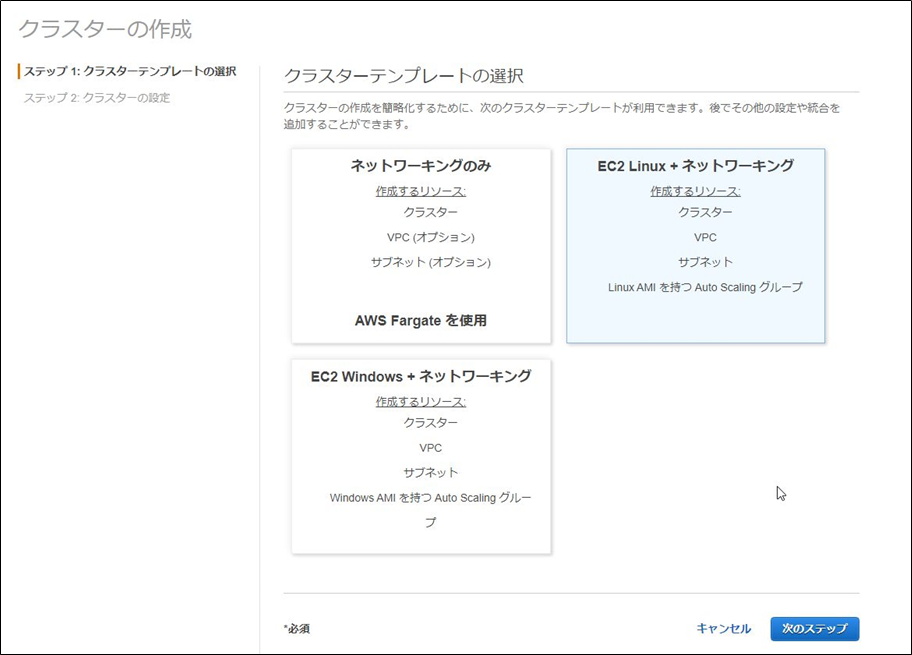Cancel cluster creation with キャンセル
912x655 pixels.
coord(724,629)
